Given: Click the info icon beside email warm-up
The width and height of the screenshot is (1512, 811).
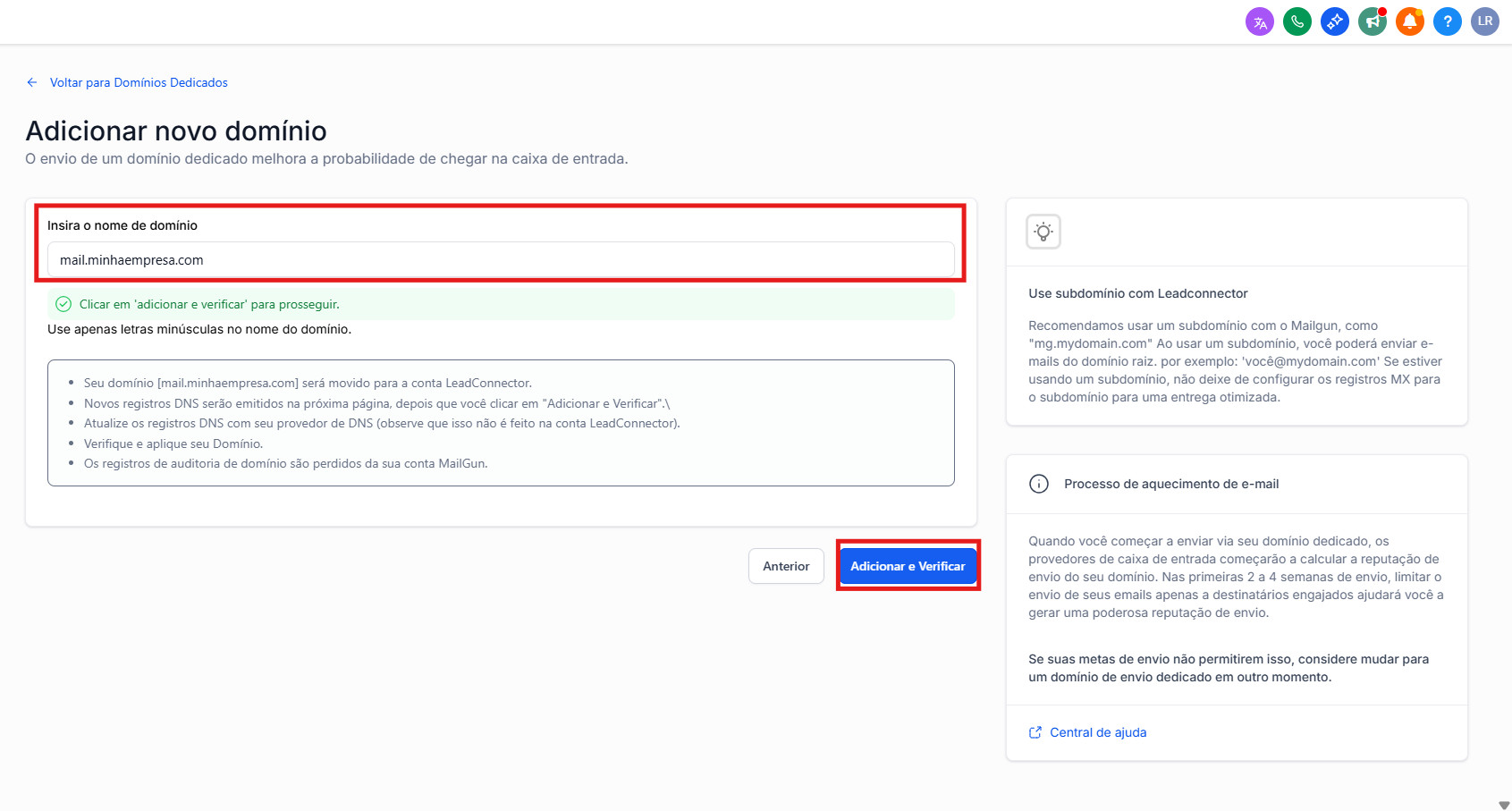Looking at the screenshot, I should 1039,484.
